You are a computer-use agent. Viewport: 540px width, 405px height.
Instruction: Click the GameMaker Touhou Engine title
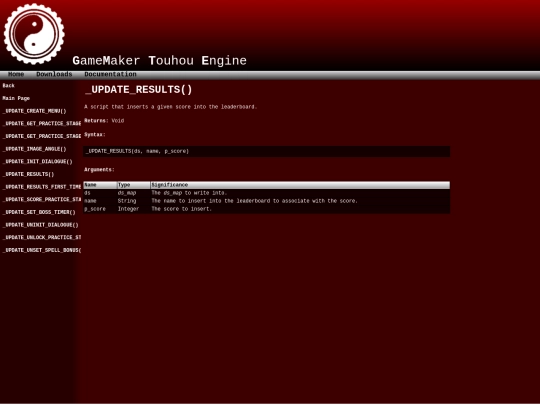click(x=159, y=61)
